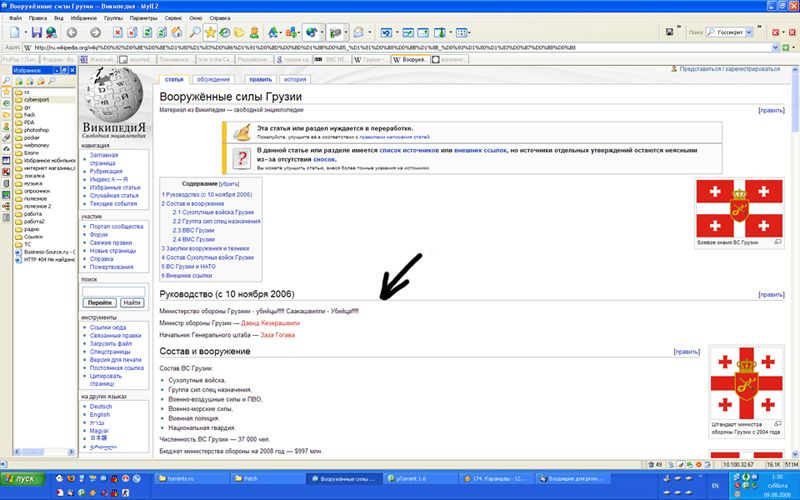
Task: Click the Home house icon
Action: tap(177, 33)
